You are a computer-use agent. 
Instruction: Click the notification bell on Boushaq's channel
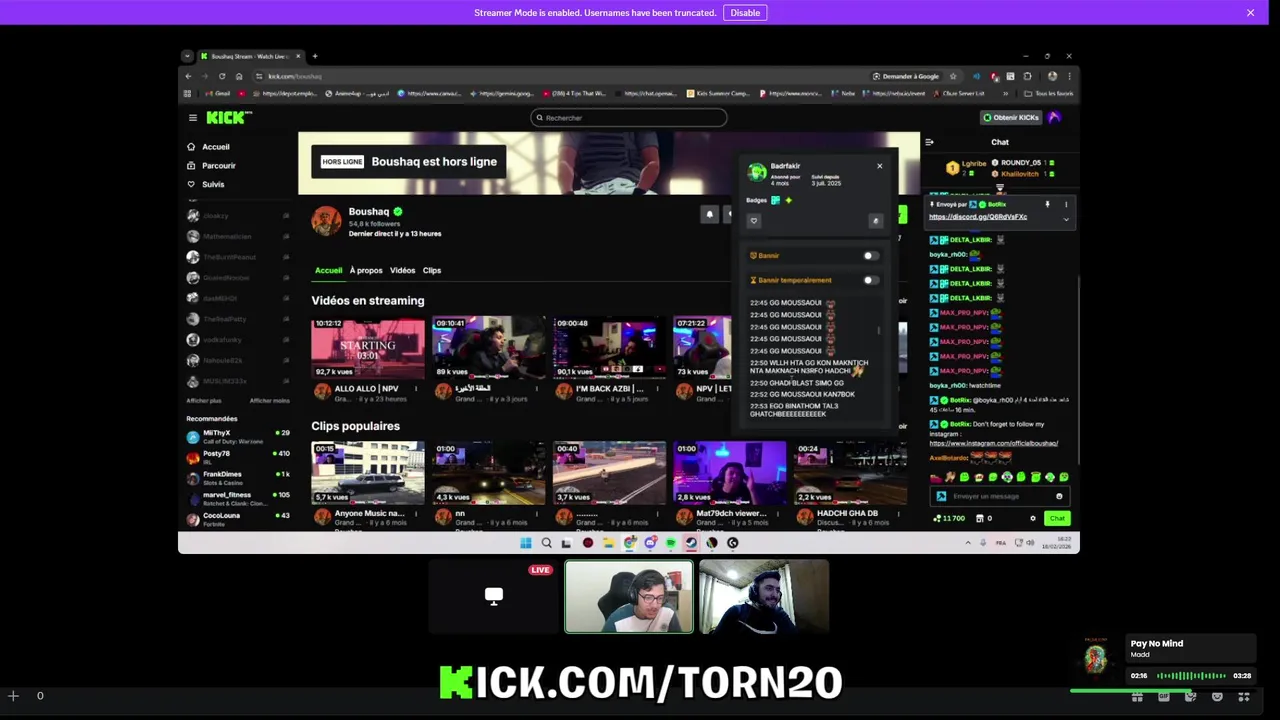pyautogui.click(x=709, y=214)
